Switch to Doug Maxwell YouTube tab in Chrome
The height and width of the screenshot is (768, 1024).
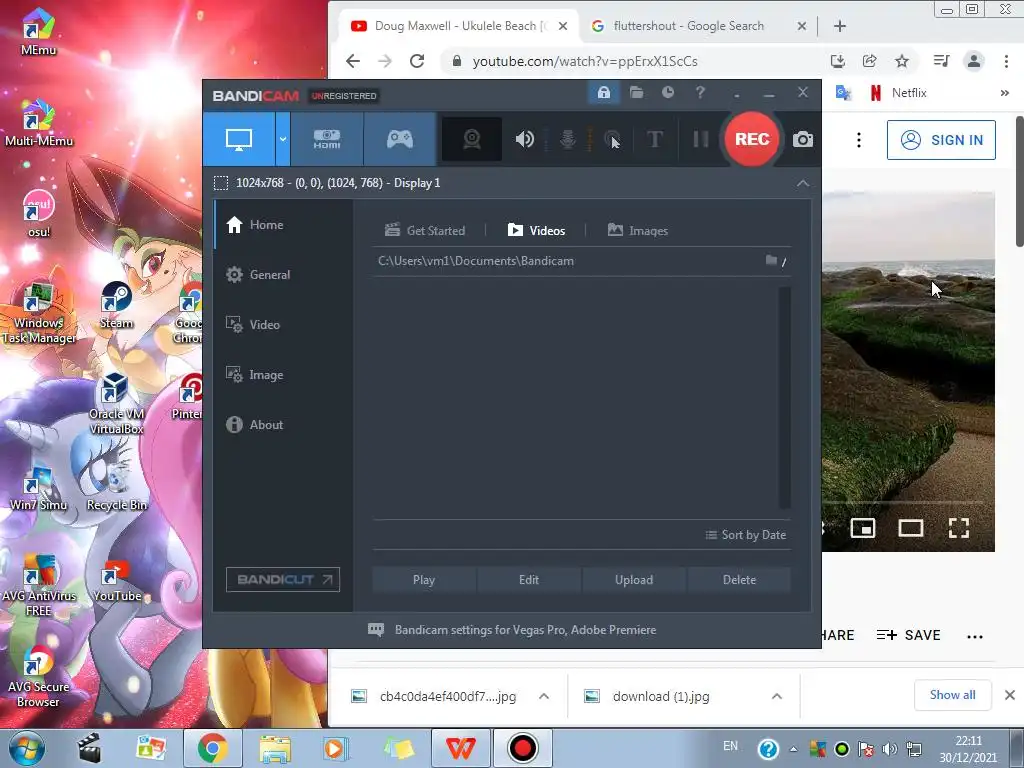[459, 26]
